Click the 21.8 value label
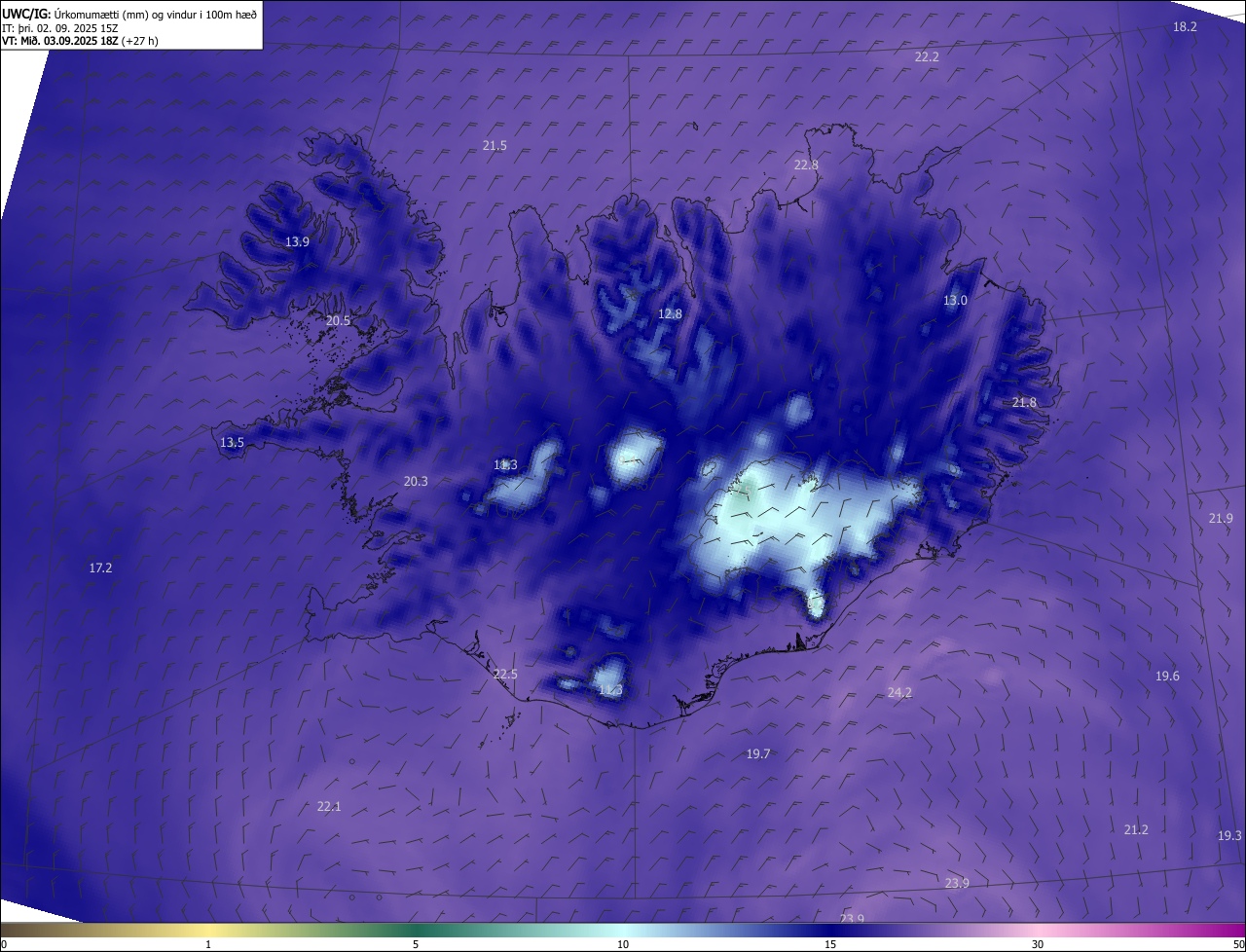 click(1024, 403)
